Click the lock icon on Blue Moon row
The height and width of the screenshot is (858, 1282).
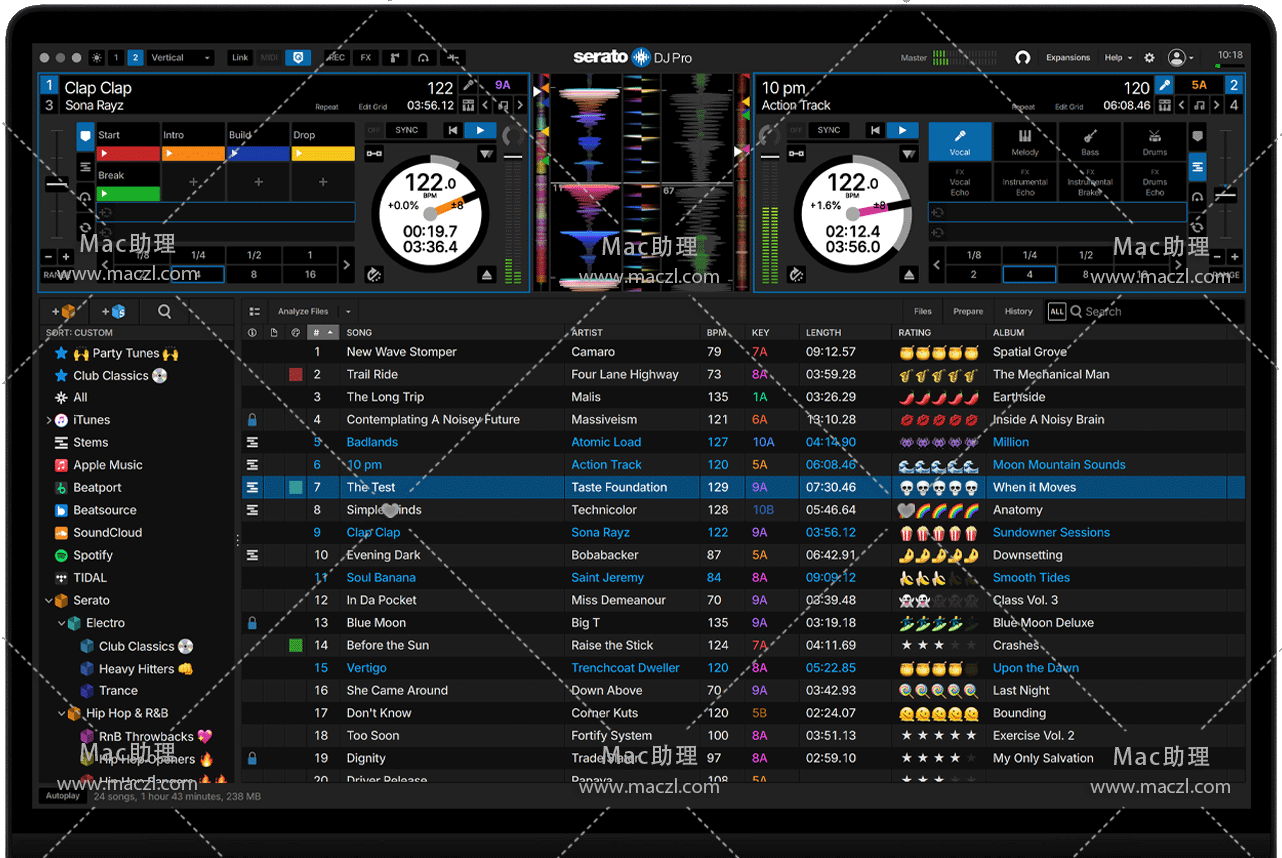pyautogui.click(x=252, y=623)
